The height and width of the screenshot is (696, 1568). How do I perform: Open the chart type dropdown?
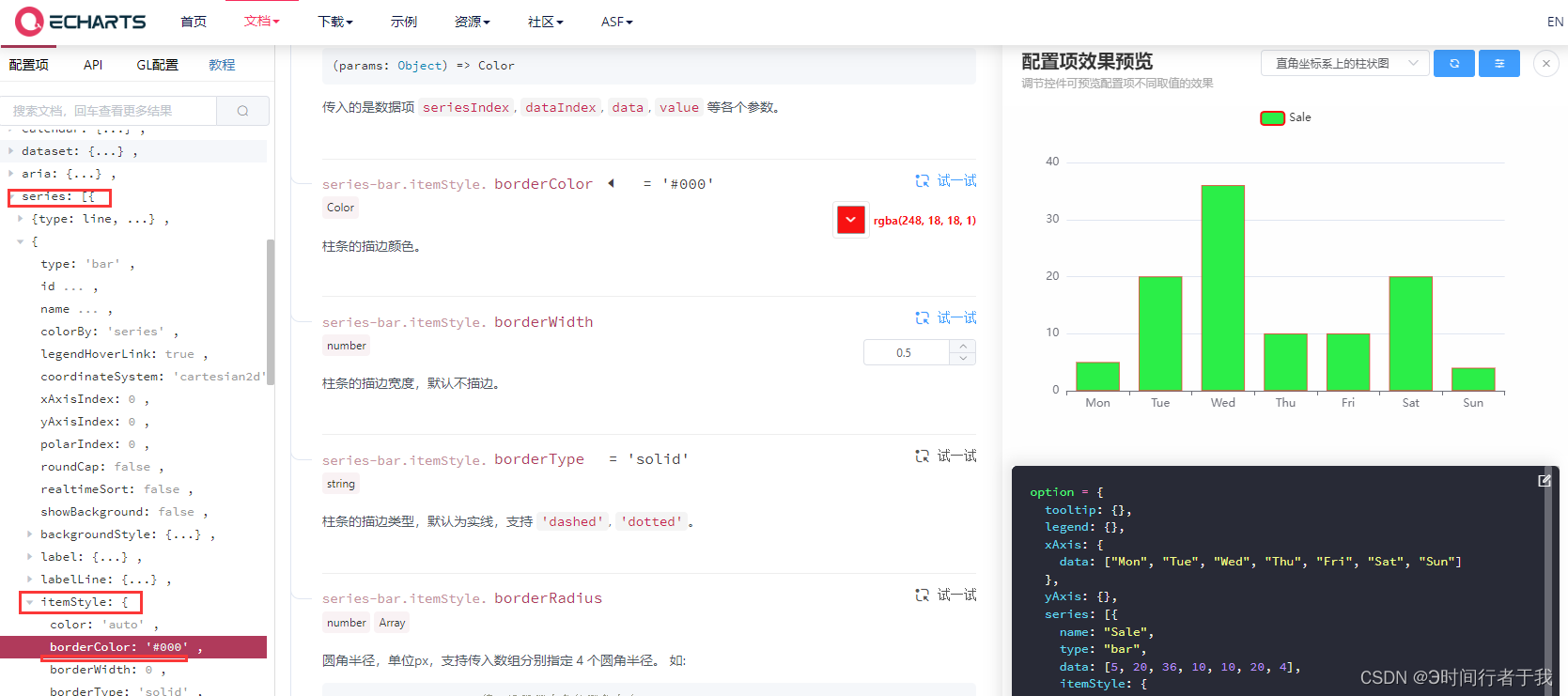1344,63
